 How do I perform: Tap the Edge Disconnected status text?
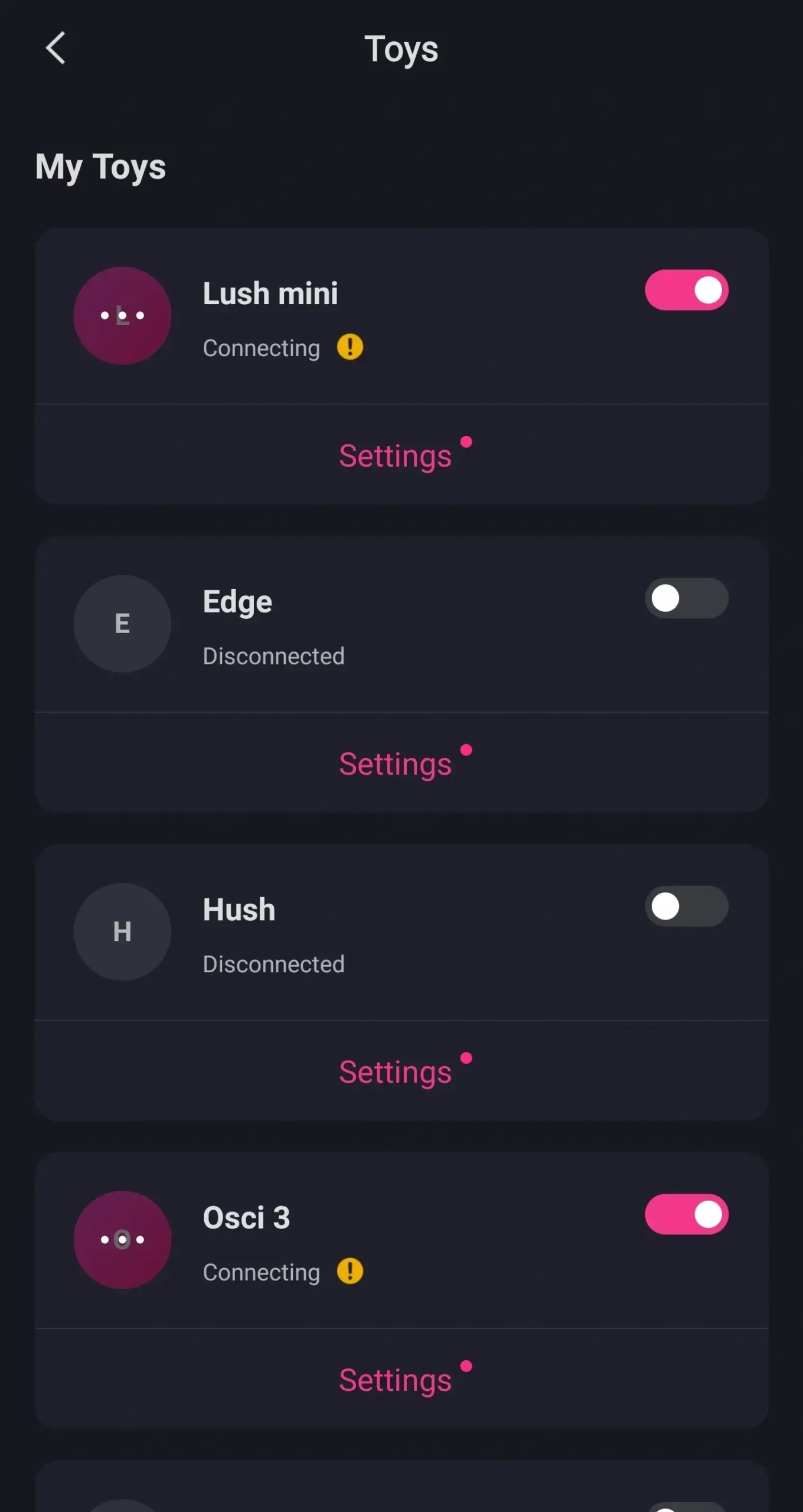[x=273, y=656]
